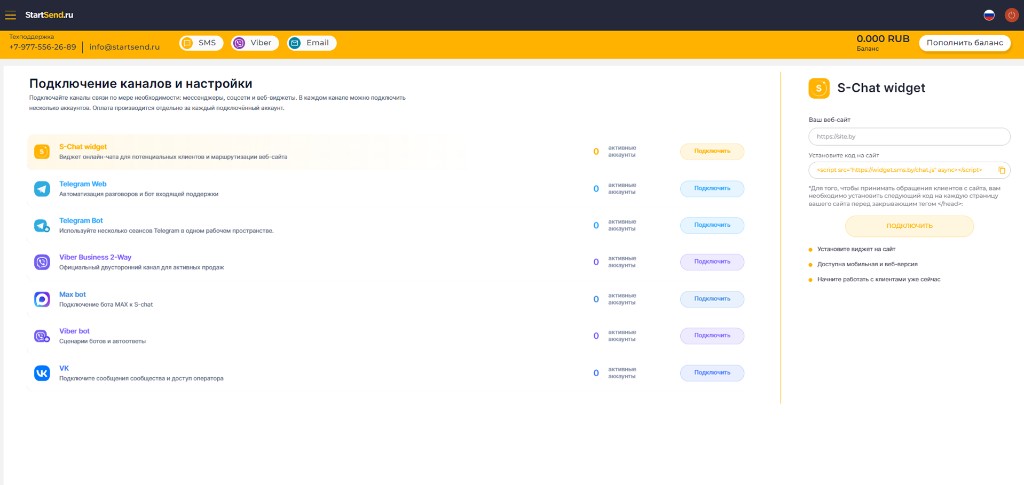
Task: Click the VK active accounts count
Action: point(596,373)
